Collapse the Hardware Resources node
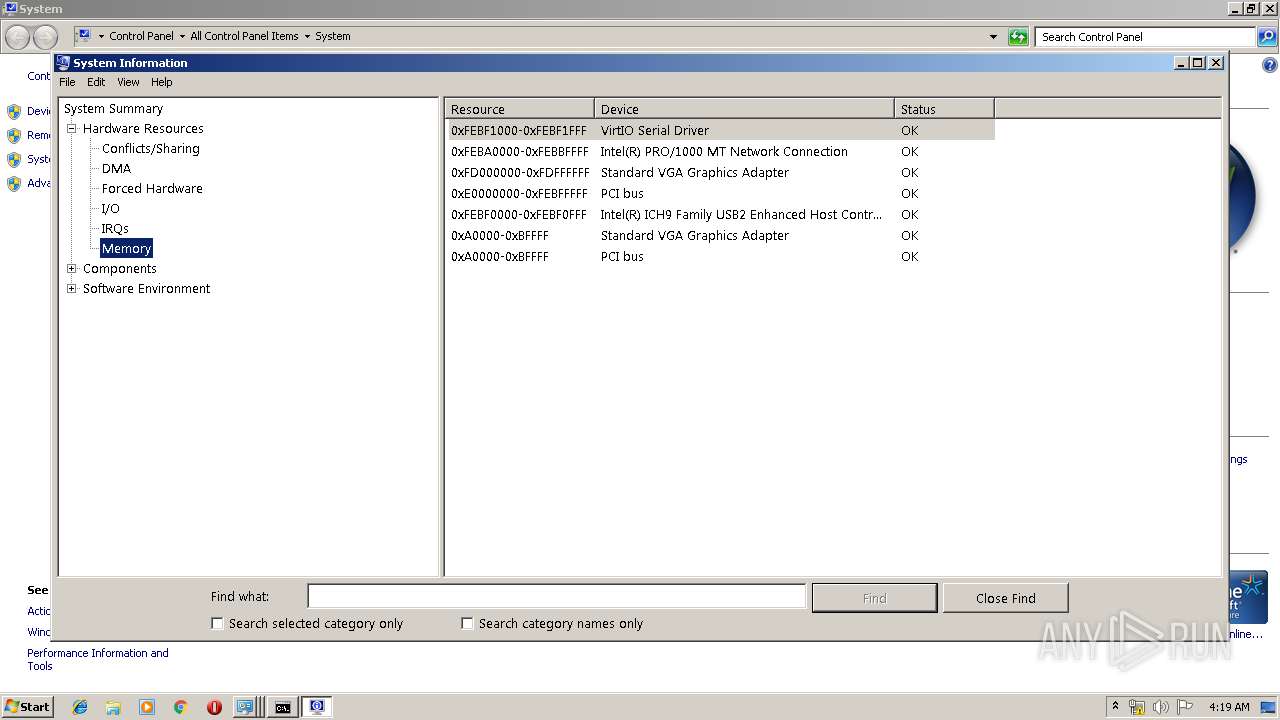Screen dimensions: 1280x720 point(72,129)
